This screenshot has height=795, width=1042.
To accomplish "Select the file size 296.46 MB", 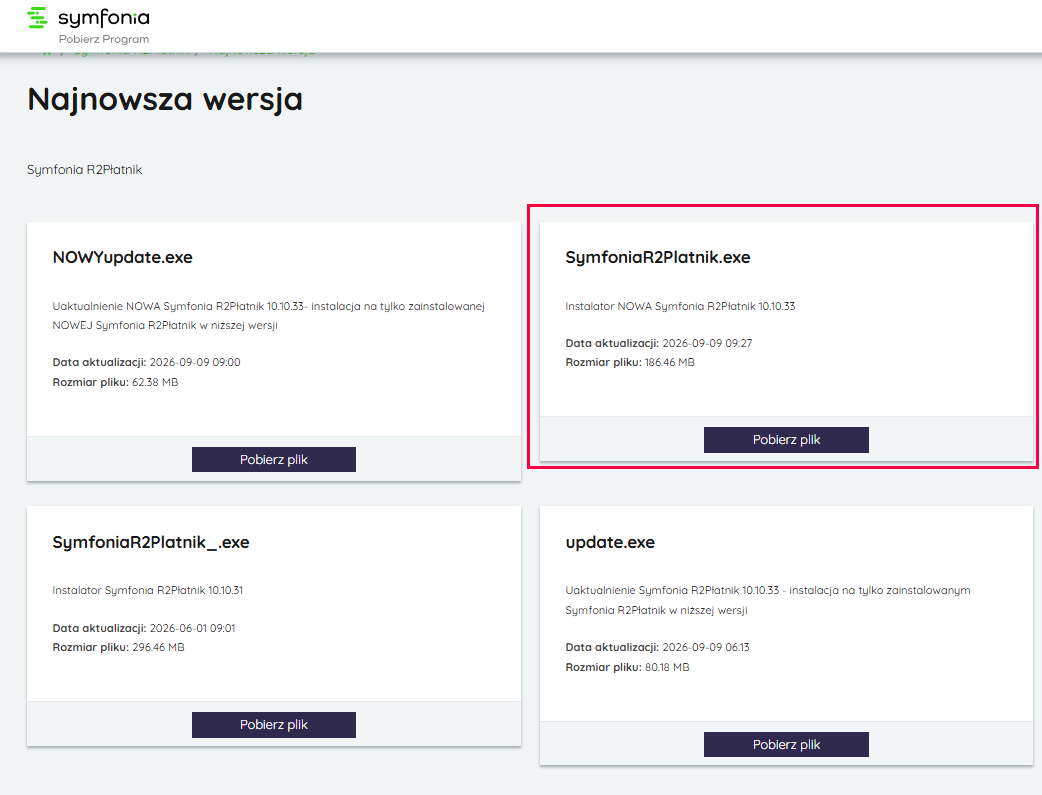I will 158,647.
